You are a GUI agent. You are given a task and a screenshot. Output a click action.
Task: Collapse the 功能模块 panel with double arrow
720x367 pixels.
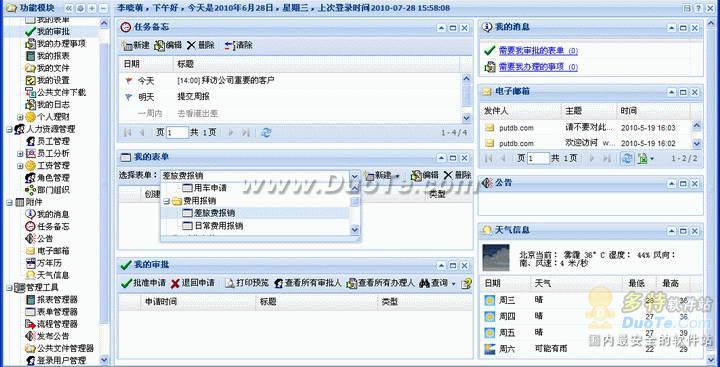coord(69,8)
